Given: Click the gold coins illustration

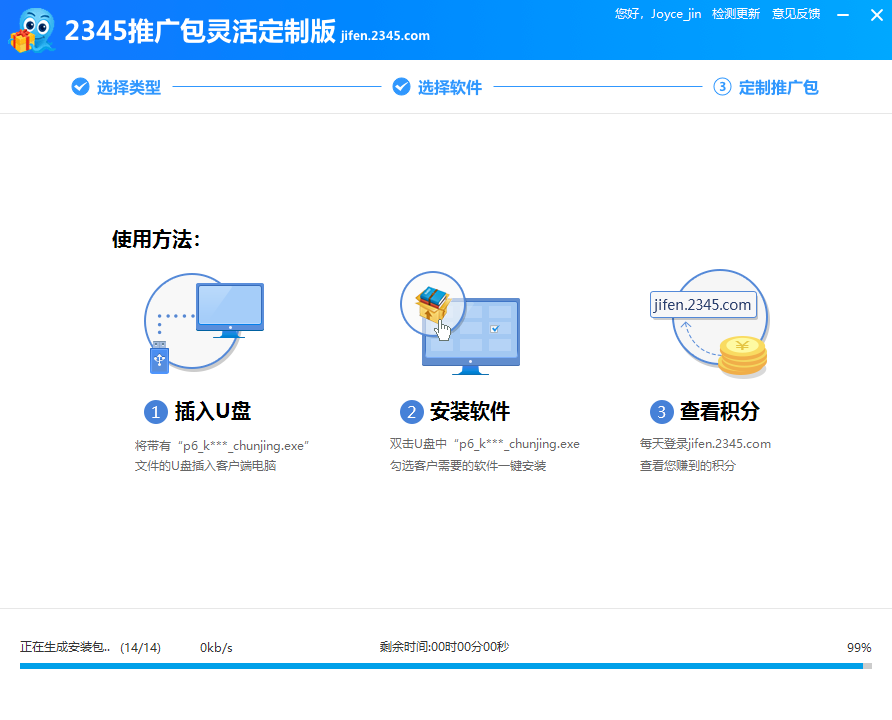Looking at the screenshot, I should pyautogui.click(x=741, y=356).
